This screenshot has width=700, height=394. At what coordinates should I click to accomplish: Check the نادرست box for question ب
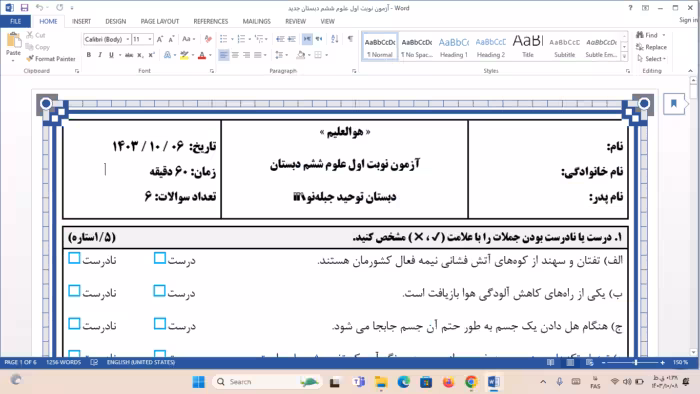tap(75, 291)
